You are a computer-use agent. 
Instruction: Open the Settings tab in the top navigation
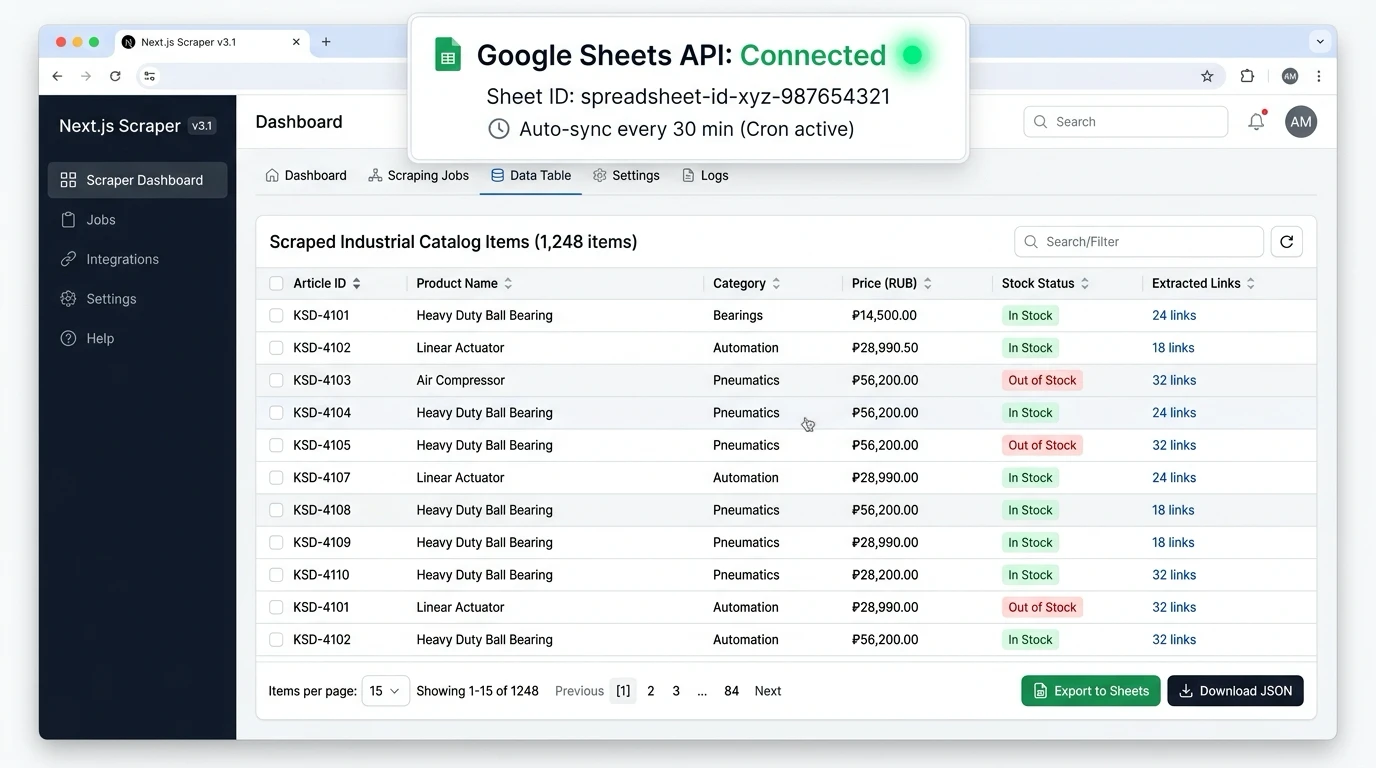tap(626, 175)
